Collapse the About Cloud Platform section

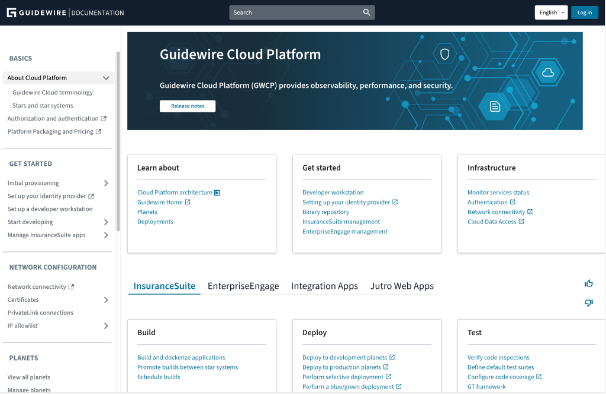pos(106,78)
